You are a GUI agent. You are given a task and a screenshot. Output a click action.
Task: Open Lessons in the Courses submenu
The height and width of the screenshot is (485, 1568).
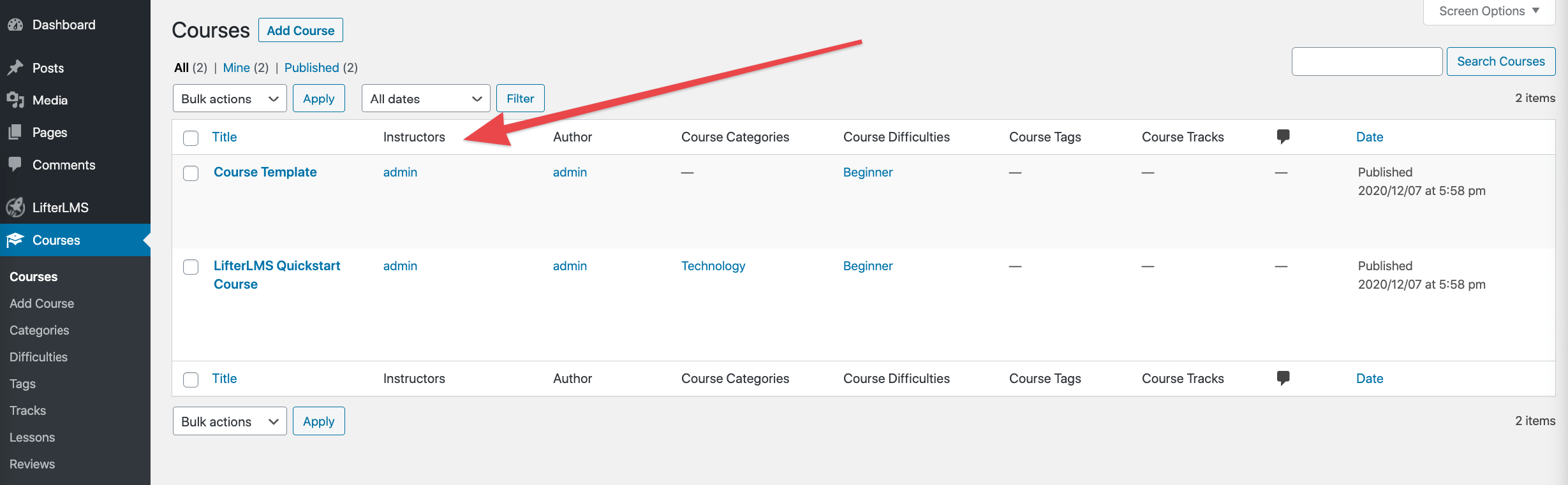32,437
